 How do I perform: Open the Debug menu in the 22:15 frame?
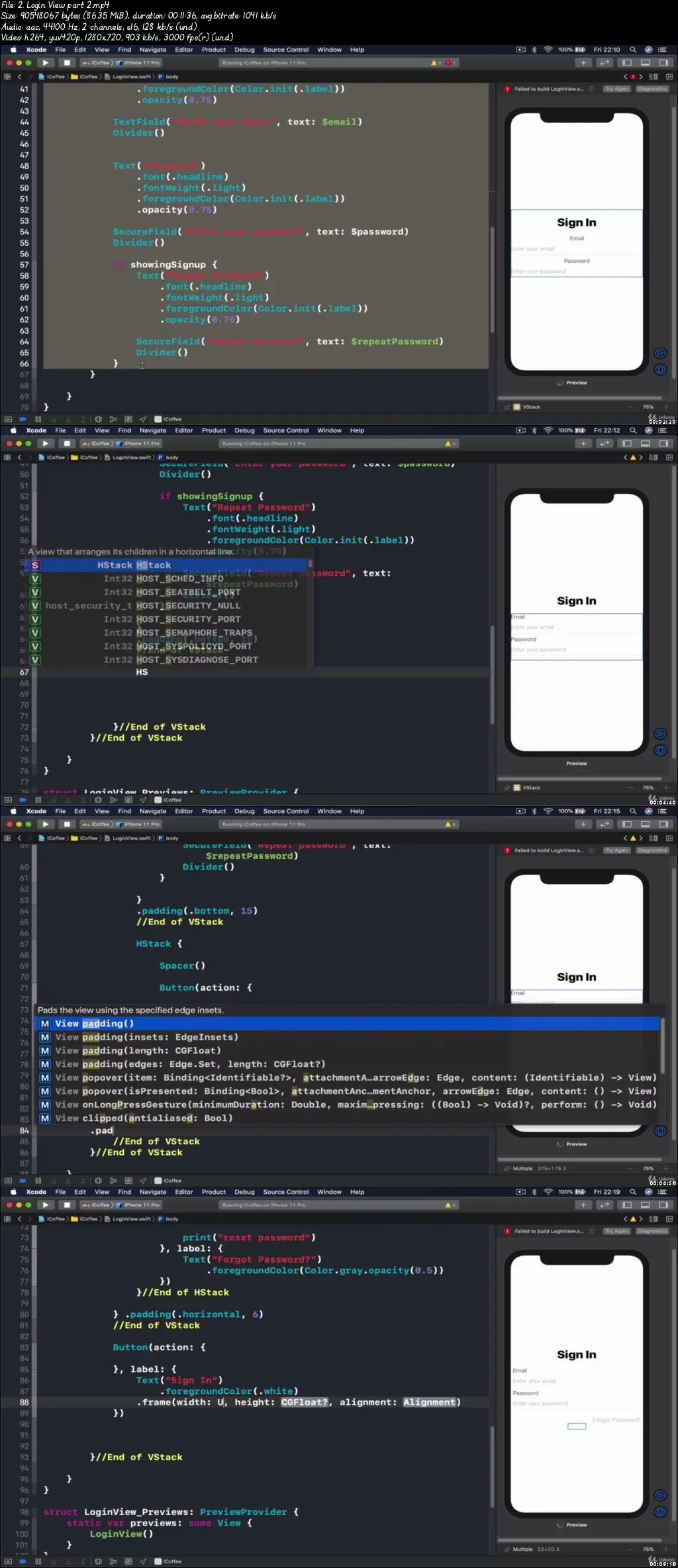click(244, 811)
